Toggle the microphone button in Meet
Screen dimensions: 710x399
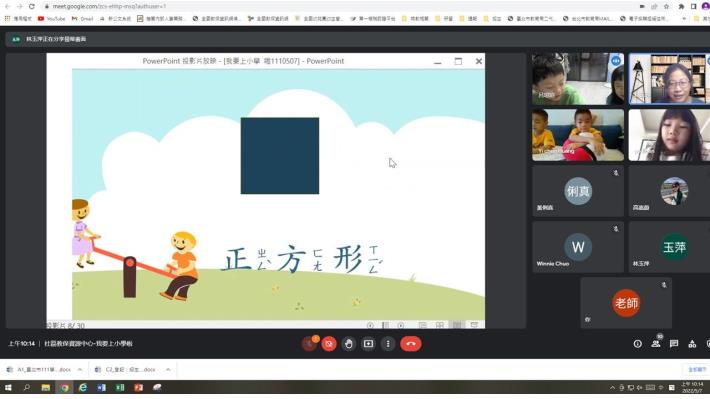point(310,344)
